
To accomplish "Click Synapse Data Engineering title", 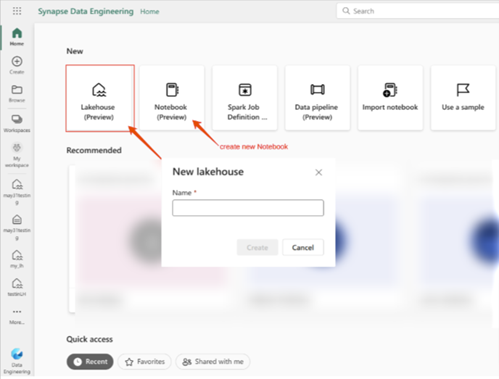I will [85, 11].
